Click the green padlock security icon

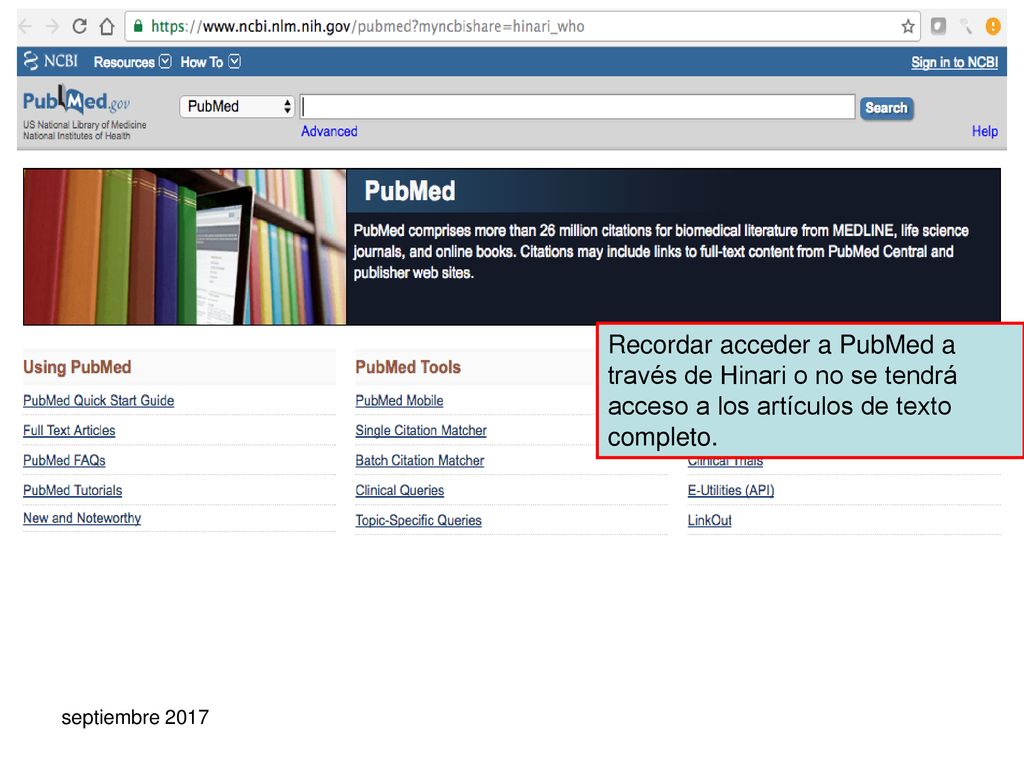click(x=138, y=26)
